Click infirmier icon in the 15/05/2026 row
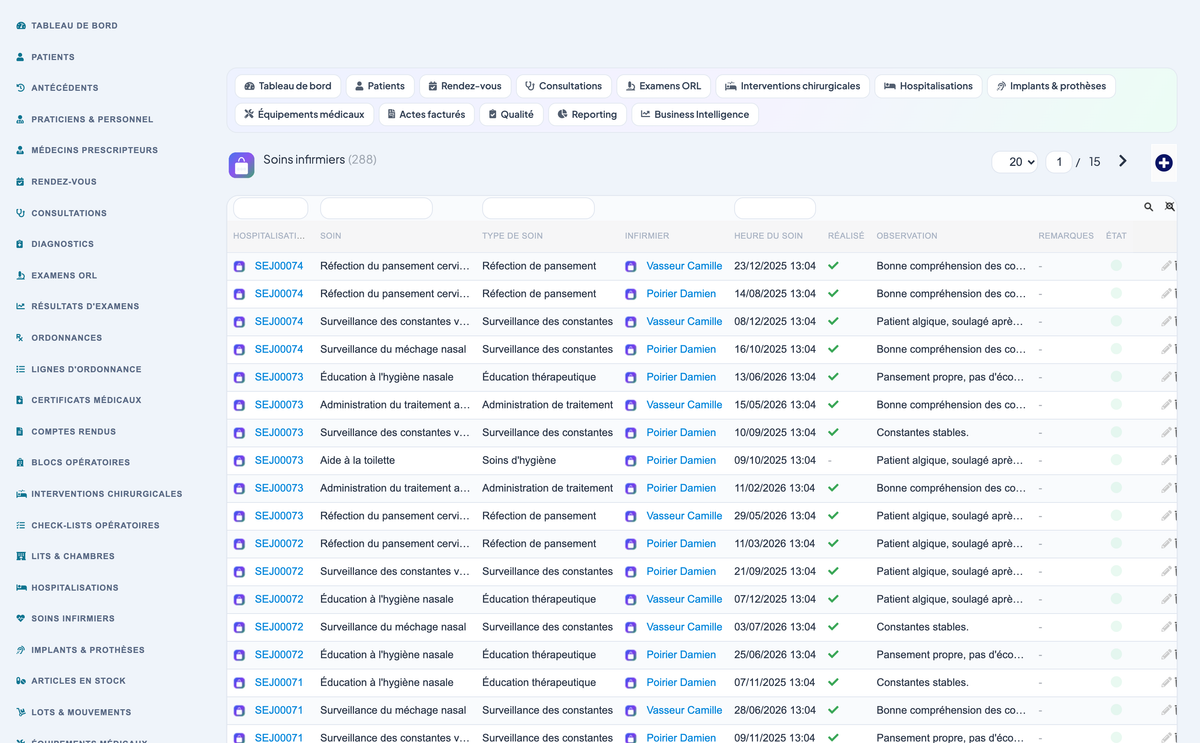The width and height of the screenshot is (1200, 743). (631, 405)
